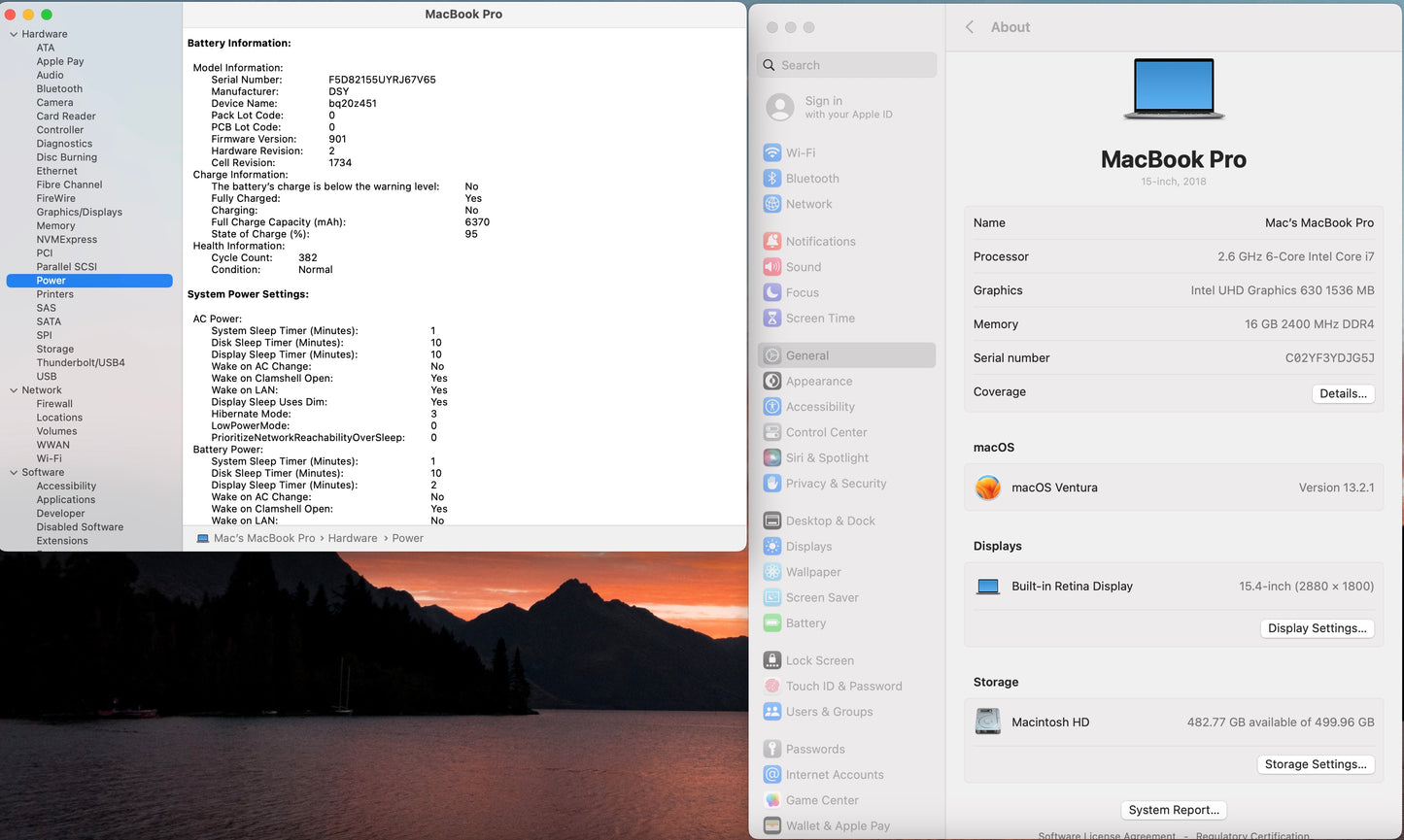Collapse the Hardware tree section
This screenshot has height=840, width=1404.
point(14,34)
